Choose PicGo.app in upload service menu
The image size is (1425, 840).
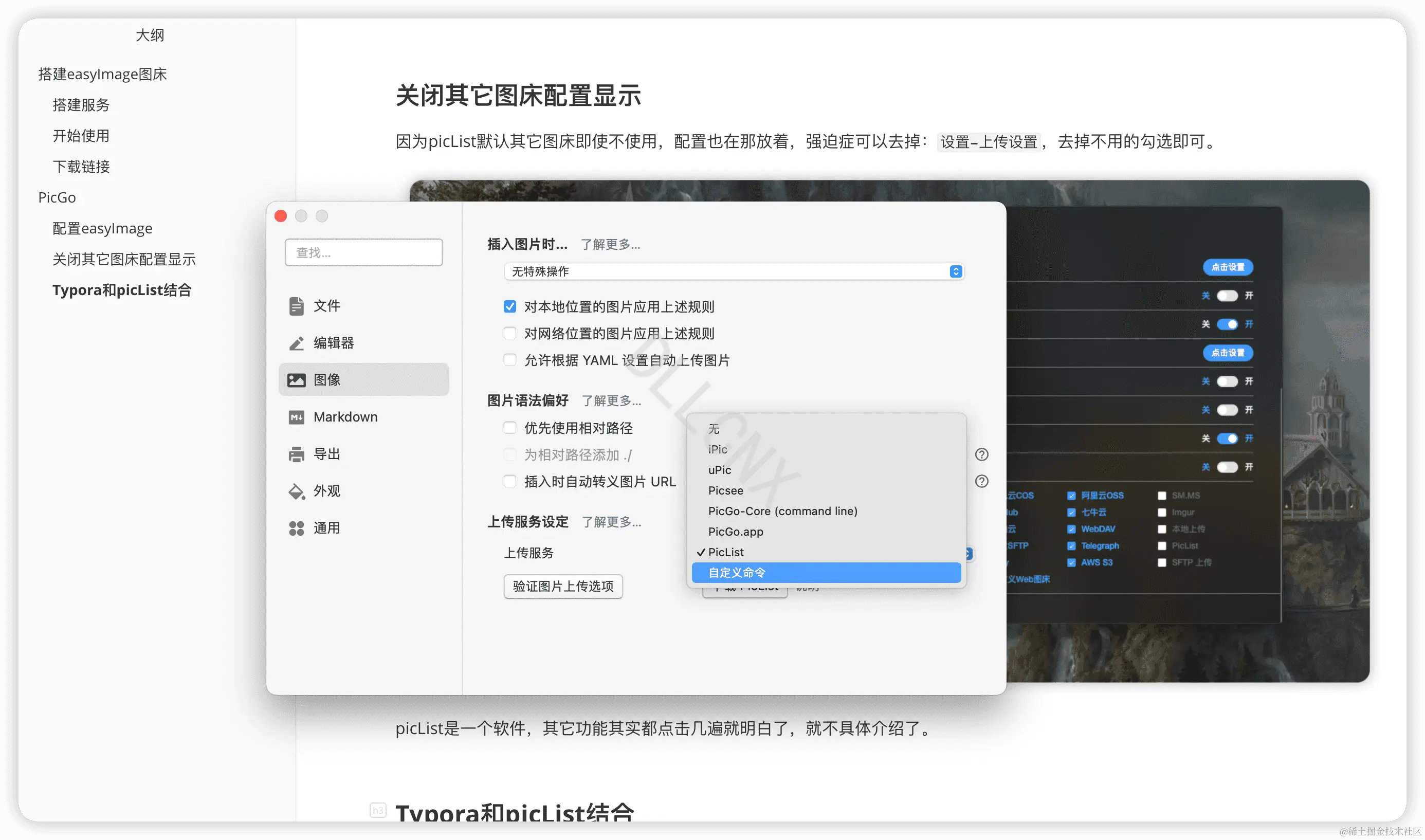tap(826, 532)
